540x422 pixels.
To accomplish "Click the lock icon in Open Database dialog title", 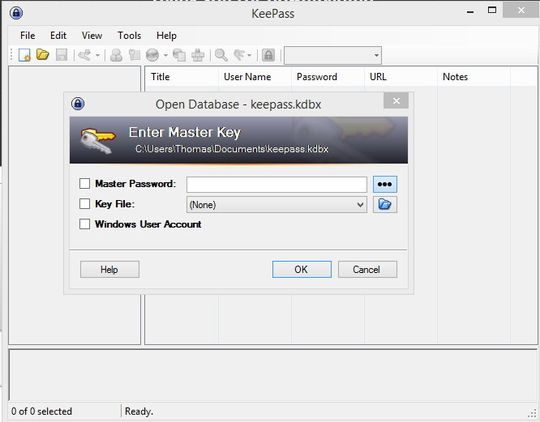I will (x=78, y=104).
